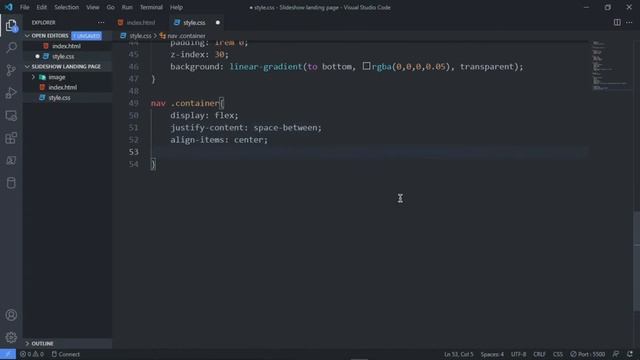Change encoding via UTF-8 status item
Image resolution: width=640 pixels, height=360 pixels.
(518, 354)
